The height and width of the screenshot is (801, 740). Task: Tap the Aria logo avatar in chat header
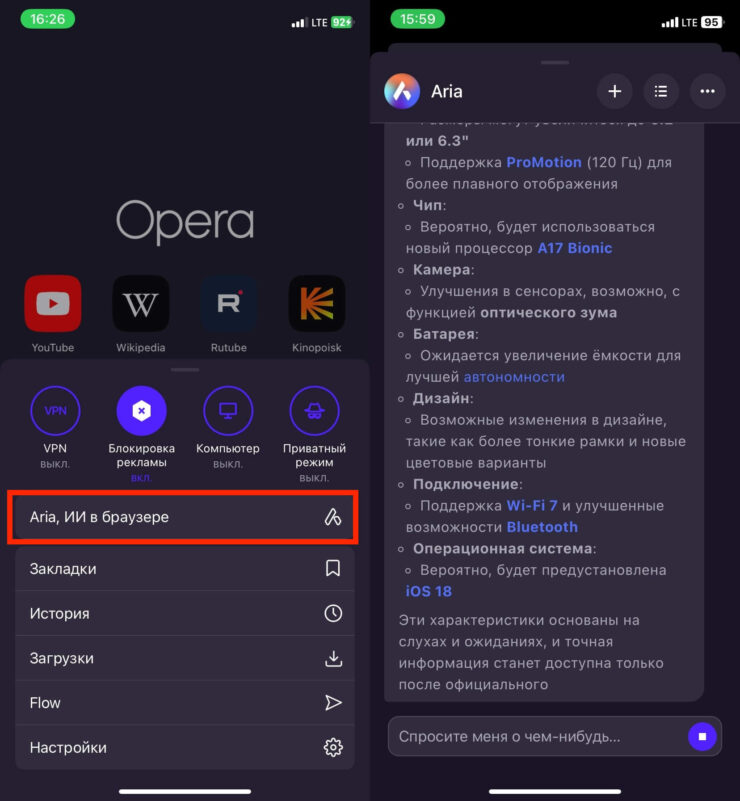402,91
